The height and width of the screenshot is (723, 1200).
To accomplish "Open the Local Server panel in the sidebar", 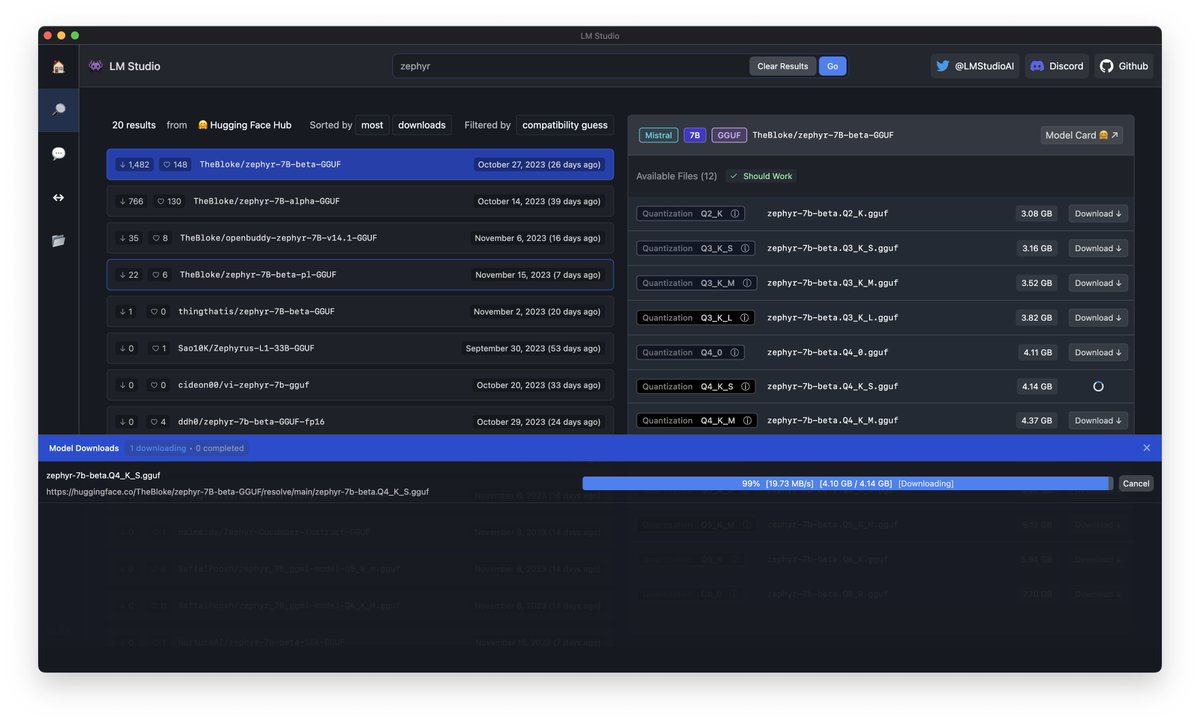I will tap(58, 196).
